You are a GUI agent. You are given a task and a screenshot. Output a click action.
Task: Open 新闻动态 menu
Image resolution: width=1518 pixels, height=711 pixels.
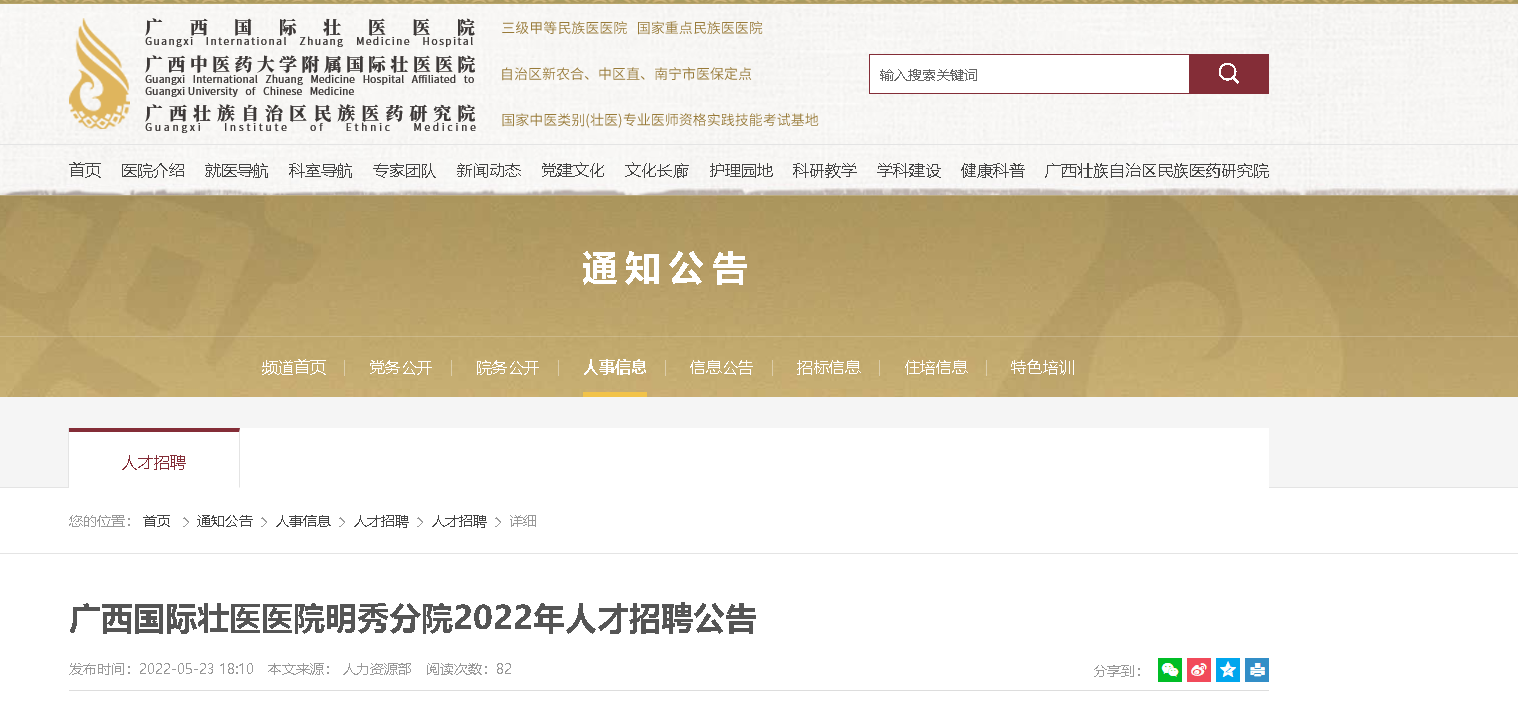[x=489, y=171]
